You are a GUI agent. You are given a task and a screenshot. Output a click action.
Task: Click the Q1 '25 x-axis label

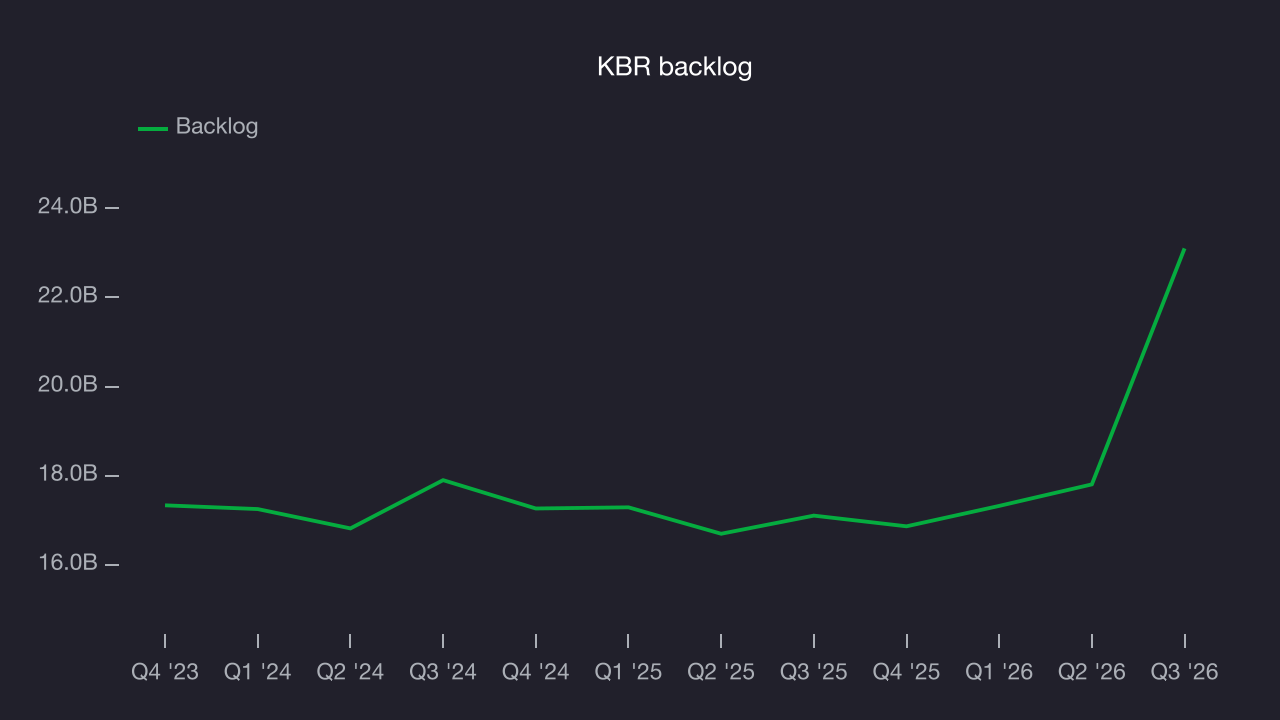(x=628, y=672)
